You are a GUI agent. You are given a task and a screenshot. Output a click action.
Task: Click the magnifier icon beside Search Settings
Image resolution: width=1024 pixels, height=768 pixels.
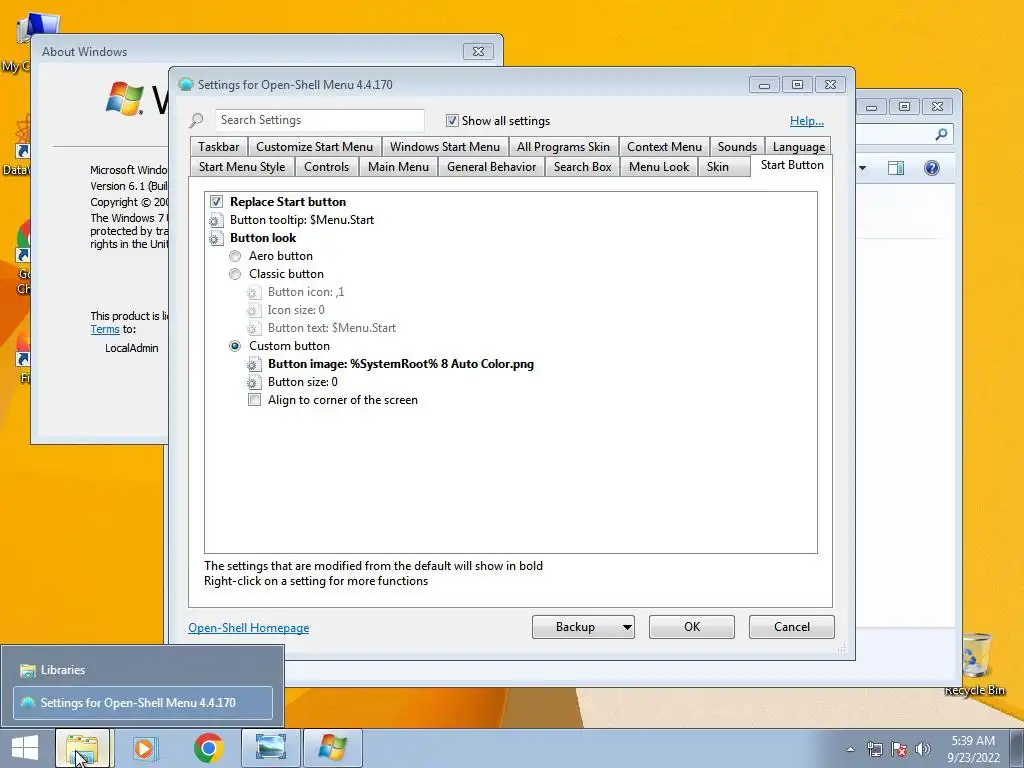click(196, 120)
